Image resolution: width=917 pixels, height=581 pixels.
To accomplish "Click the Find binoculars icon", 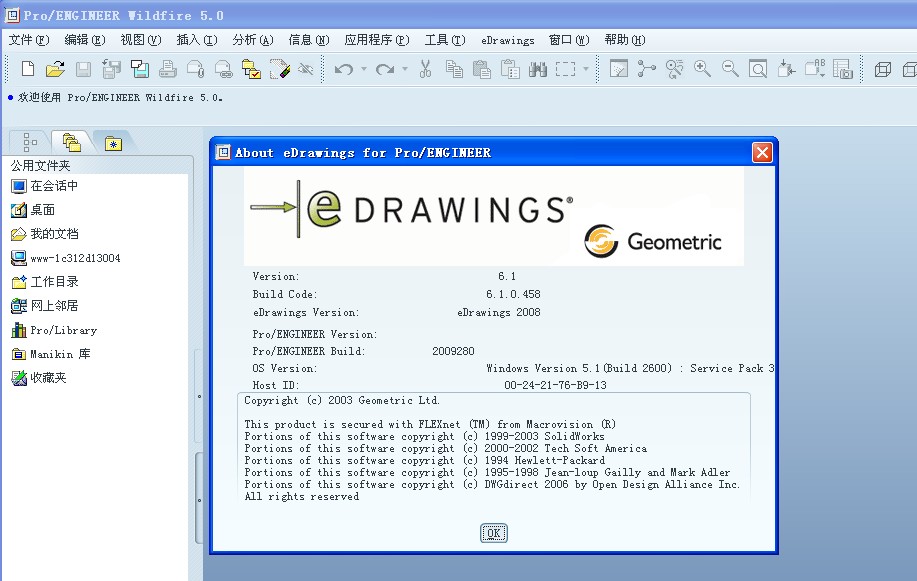I will click(x=537, y=69).
